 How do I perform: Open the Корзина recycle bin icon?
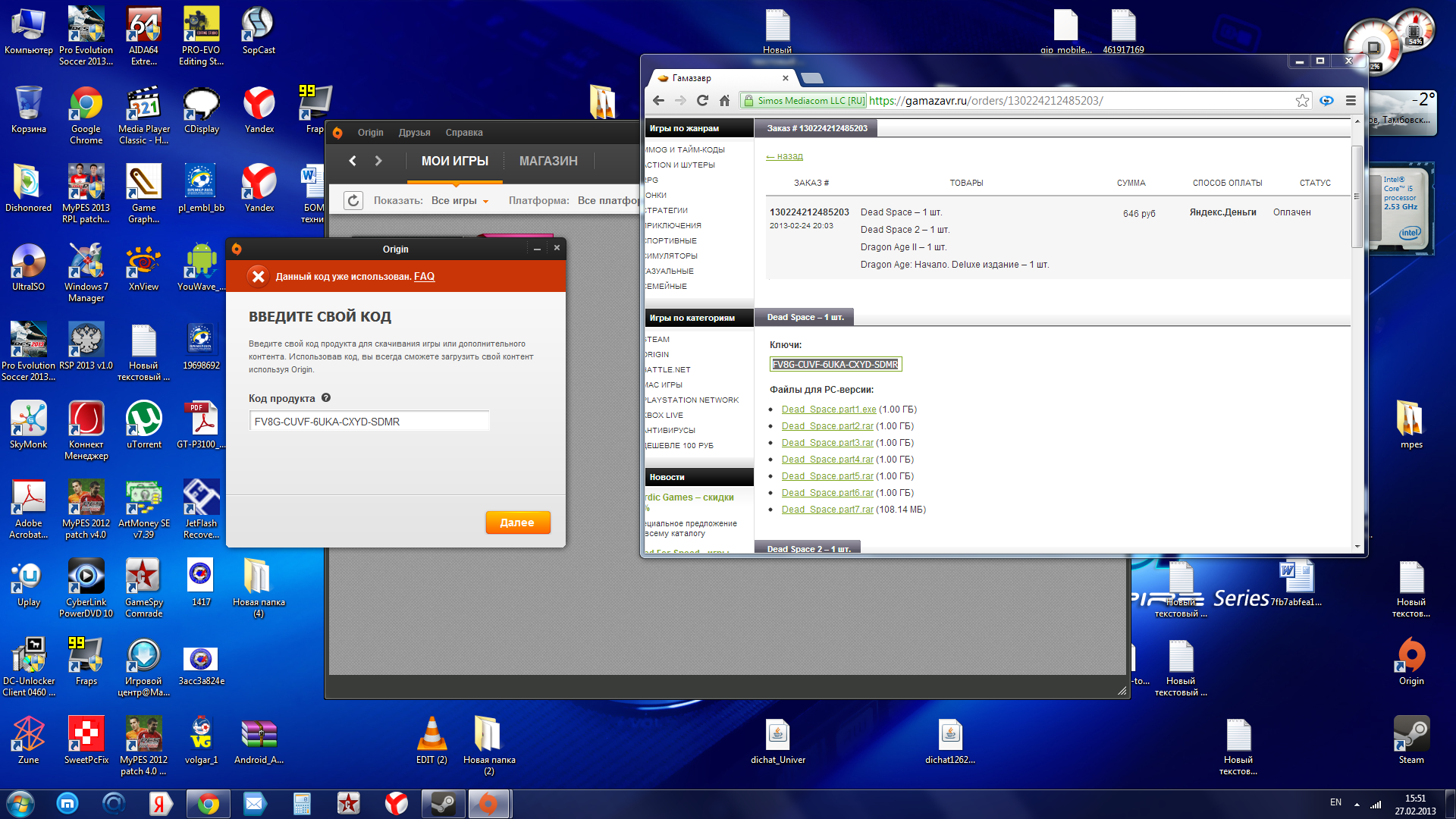pyautogui.click(x=29, y=111)
